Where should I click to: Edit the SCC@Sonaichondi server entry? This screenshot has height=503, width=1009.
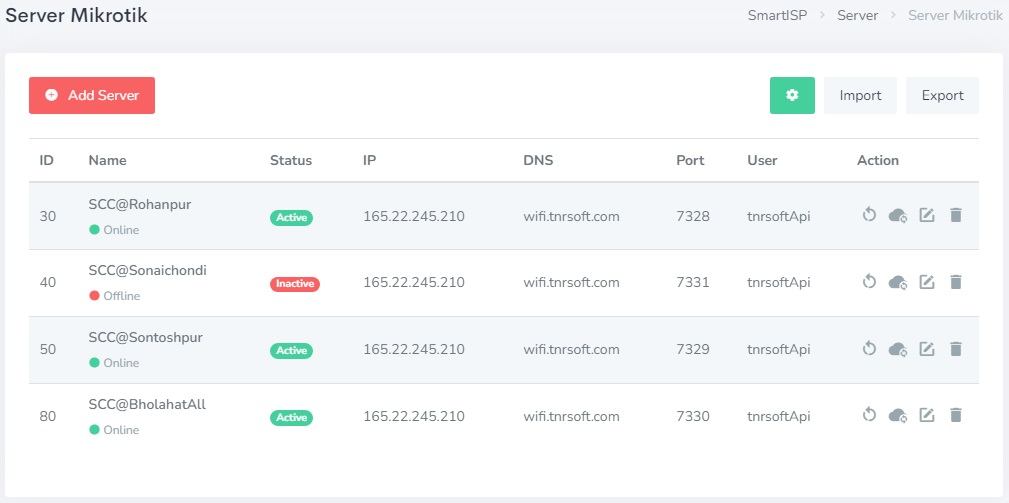927,282
